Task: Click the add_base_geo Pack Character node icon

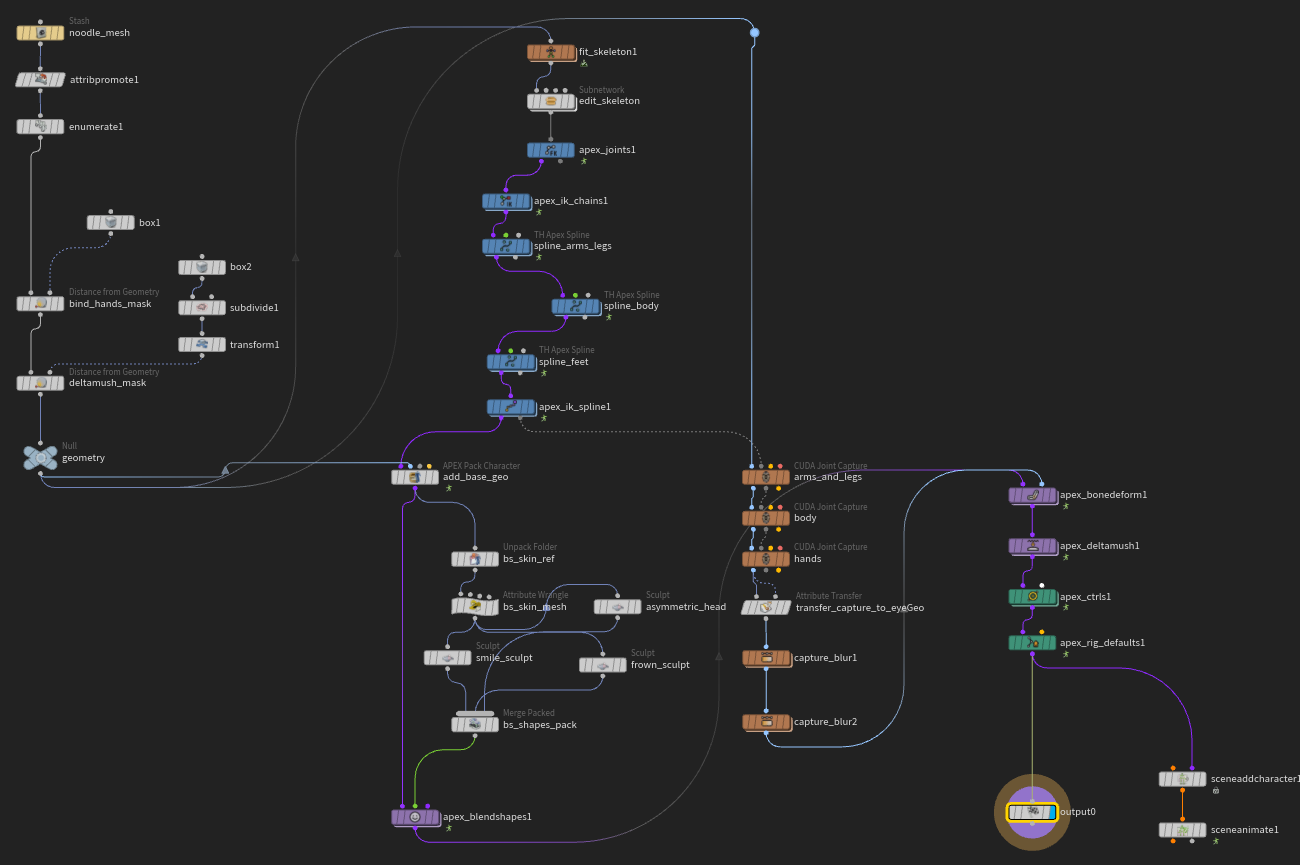Action: click(x=415, y=478)
